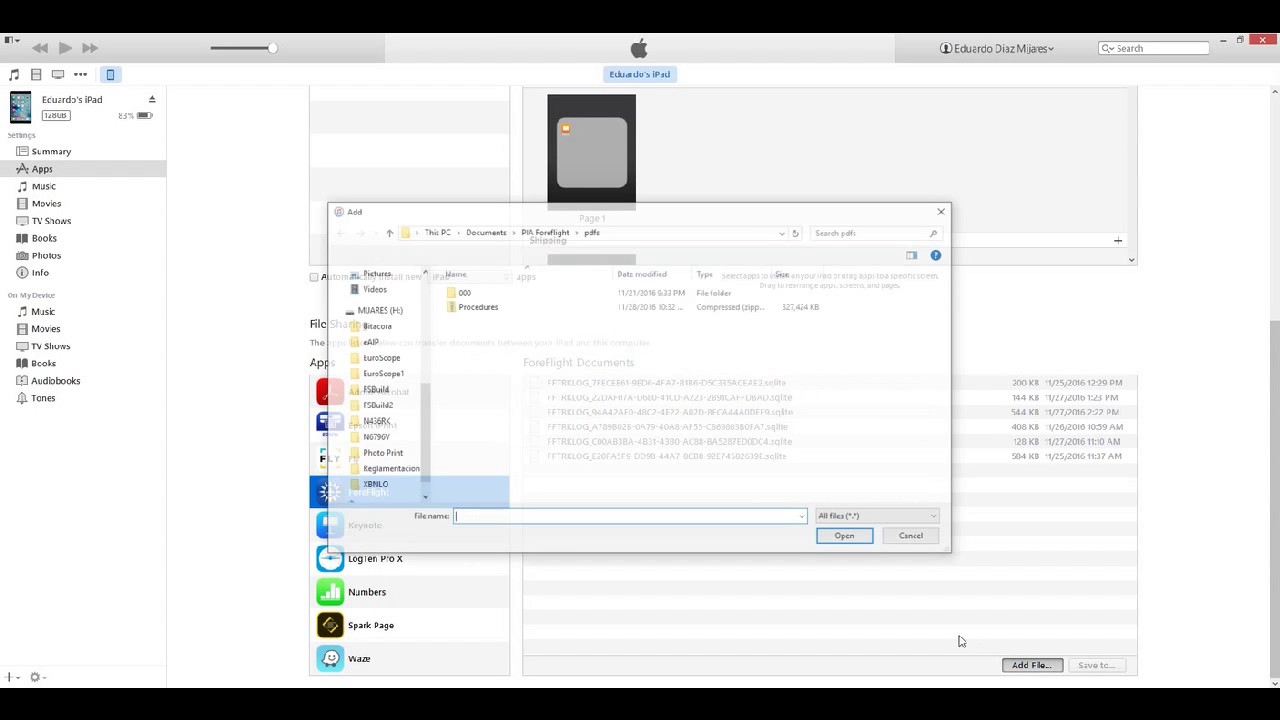
Task: Select Numbers in the apps list
Action: pyautogui.click(x=410, y=592)
